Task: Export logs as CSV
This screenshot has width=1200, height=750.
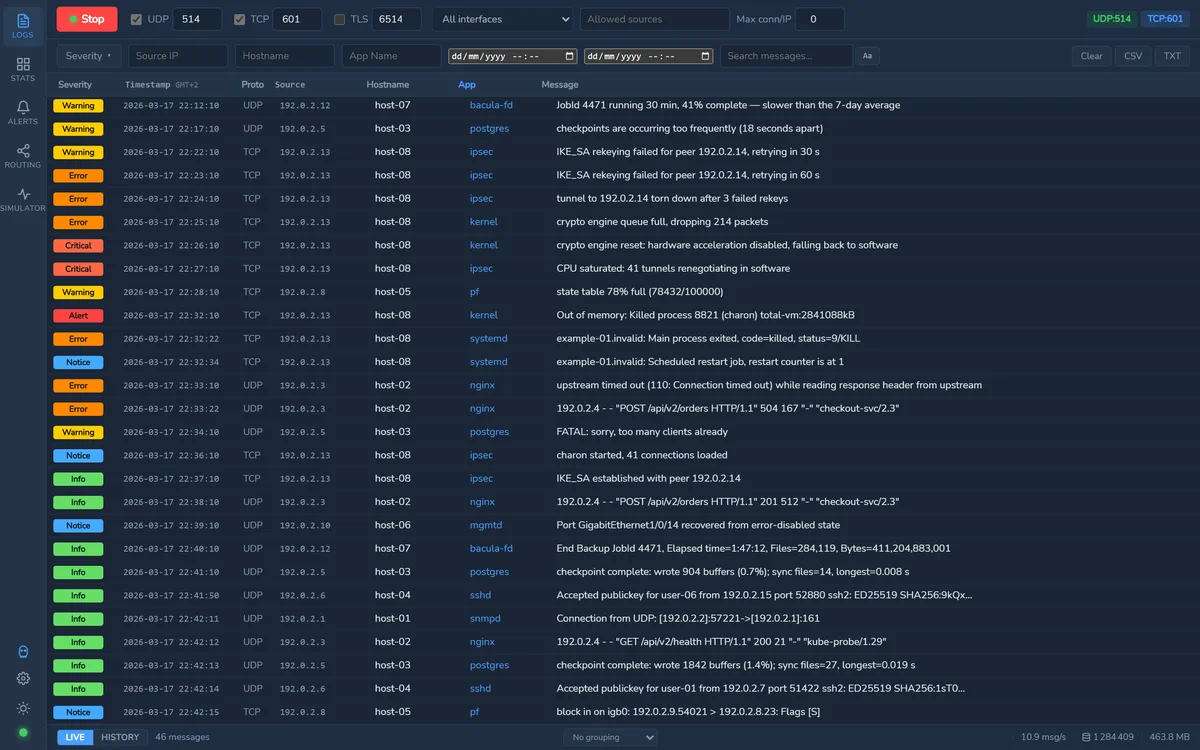Action: (x=1133, y=56)
